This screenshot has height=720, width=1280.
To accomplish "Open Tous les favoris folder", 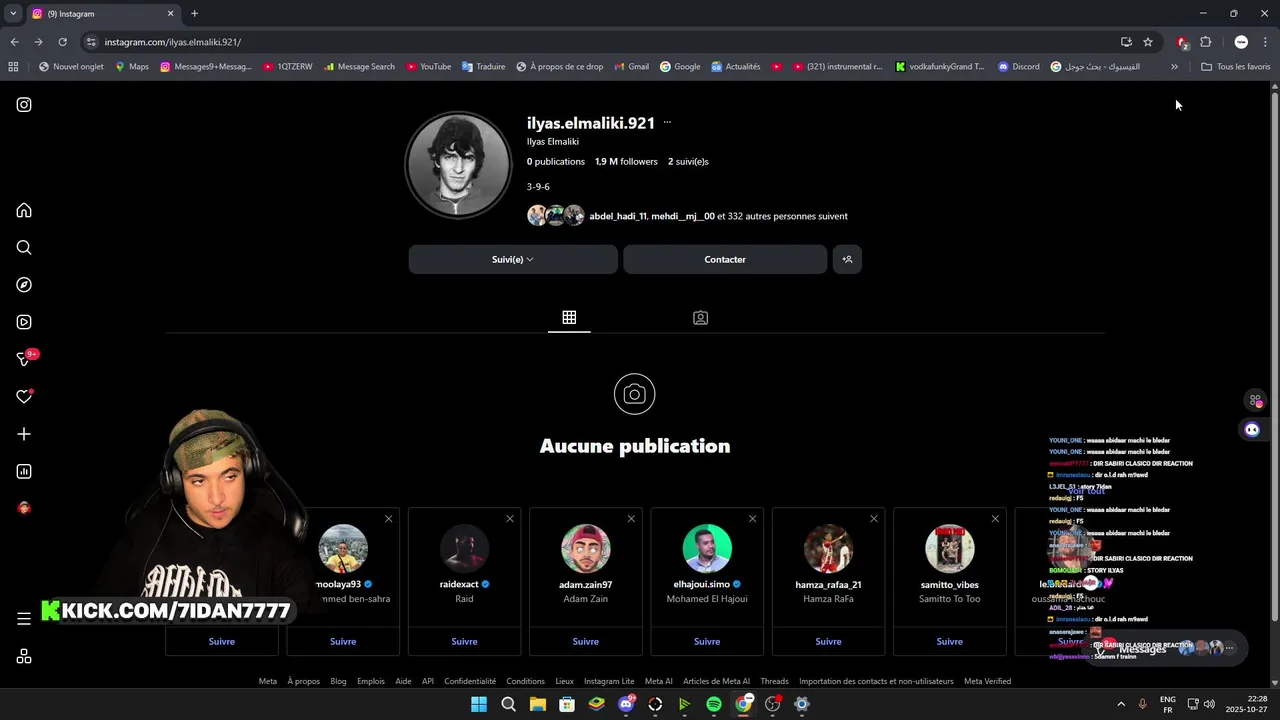I will 1236,67.
